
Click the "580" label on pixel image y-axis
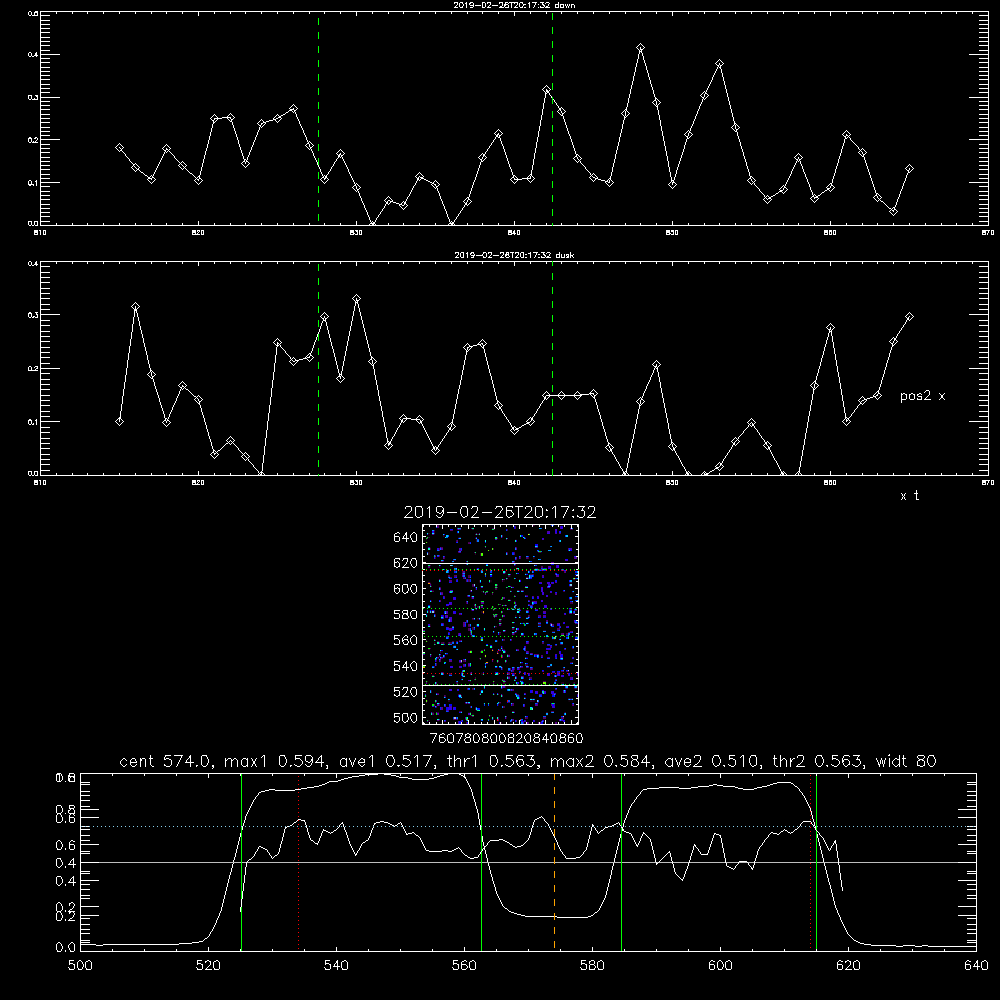tap(406, 615)
